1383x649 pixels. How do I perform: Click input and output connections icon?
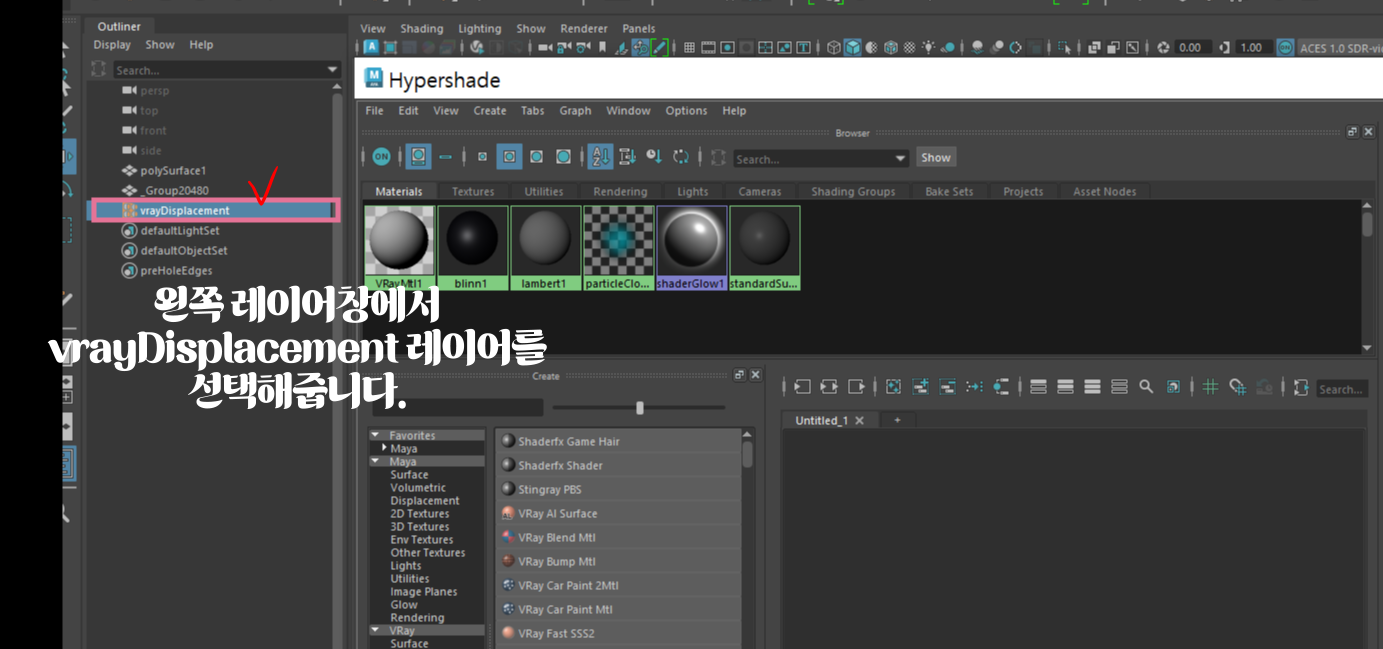tap(829, 386)
